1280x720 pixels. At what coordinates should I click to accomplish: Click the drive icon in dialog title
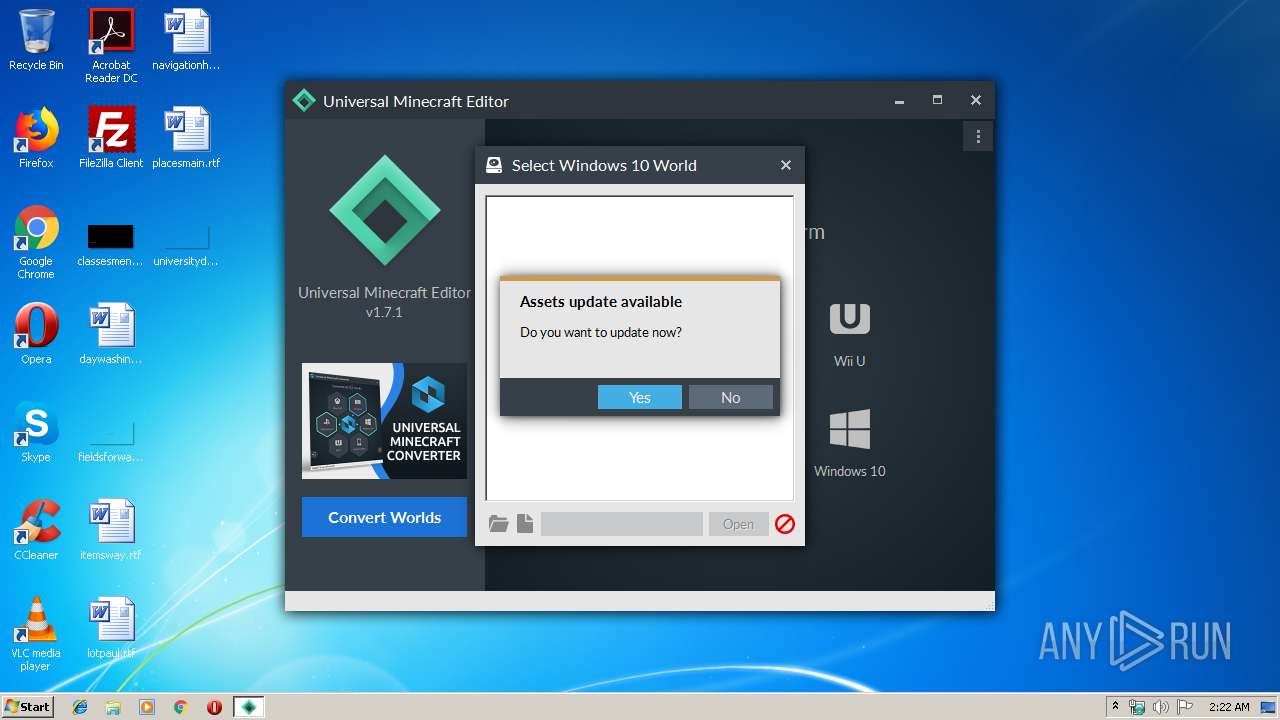coord(494,165)
